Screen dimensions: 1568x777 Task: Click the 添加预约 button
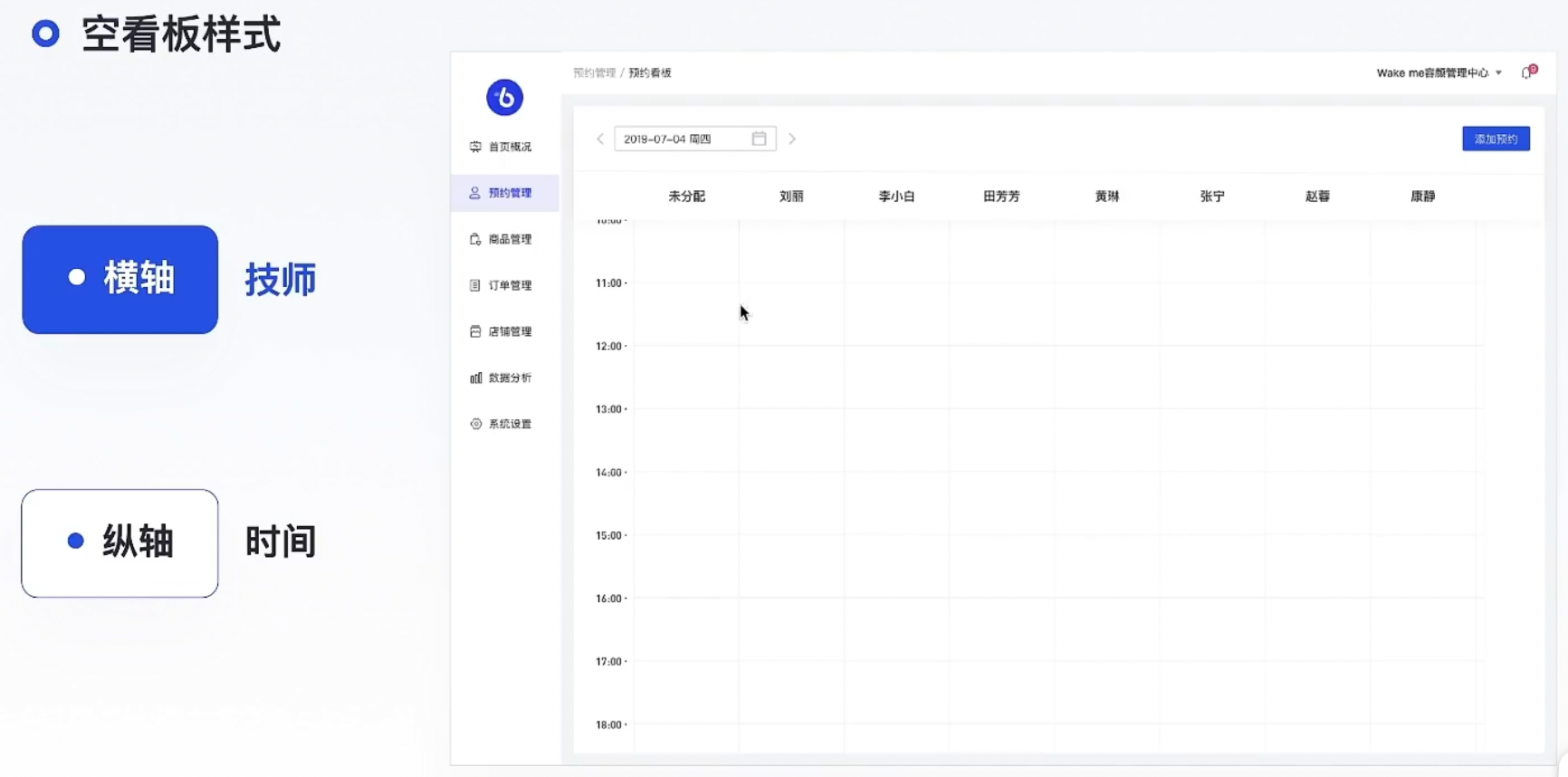click(1496, 139)
